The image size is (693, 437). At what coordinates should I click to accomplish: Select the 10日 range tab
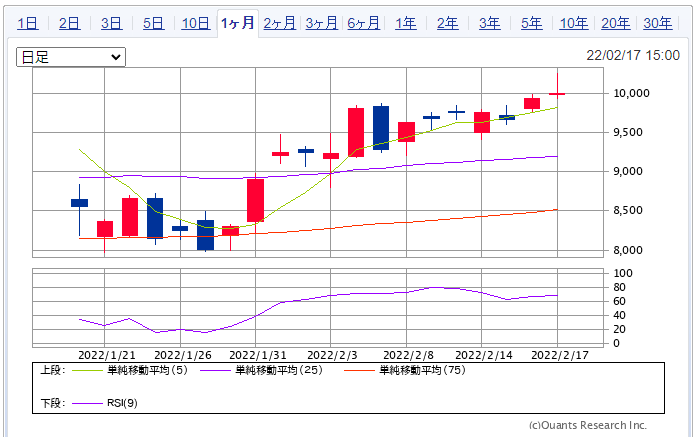[196, 23]
